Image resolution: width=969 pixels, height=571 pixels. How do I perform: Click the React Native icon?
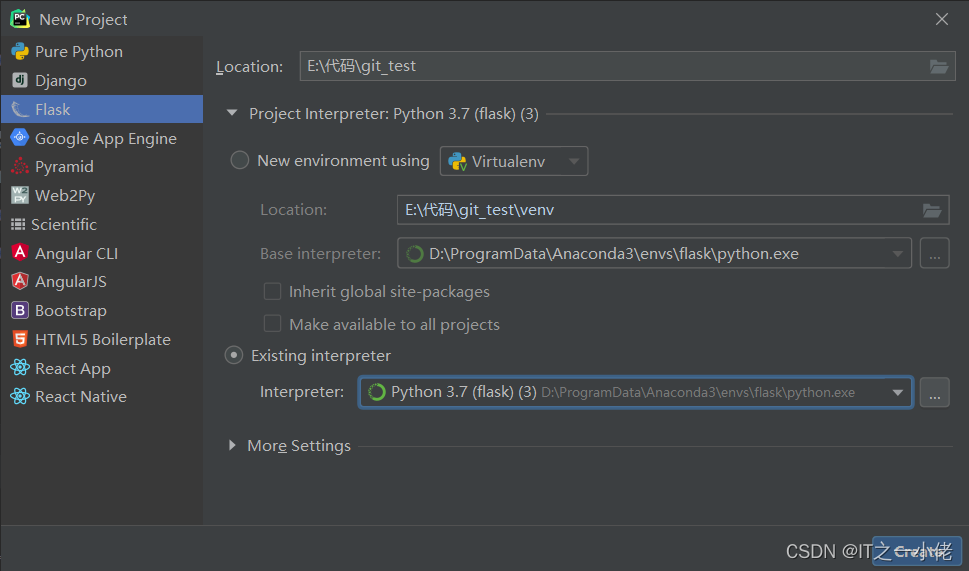(x=19, y=396)
